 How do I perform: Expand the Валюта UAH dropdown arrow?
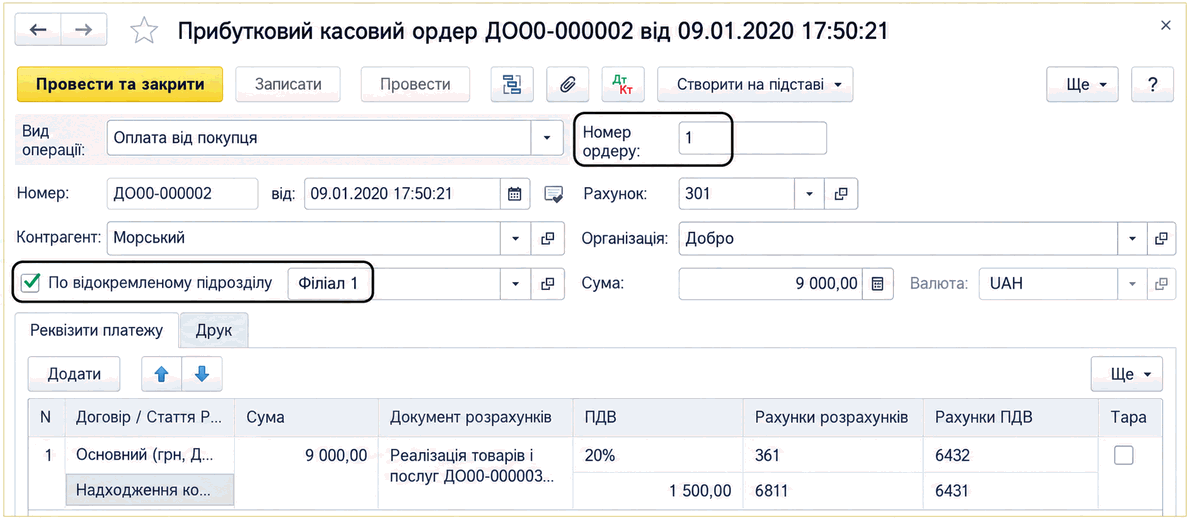tap(1132, 283)
